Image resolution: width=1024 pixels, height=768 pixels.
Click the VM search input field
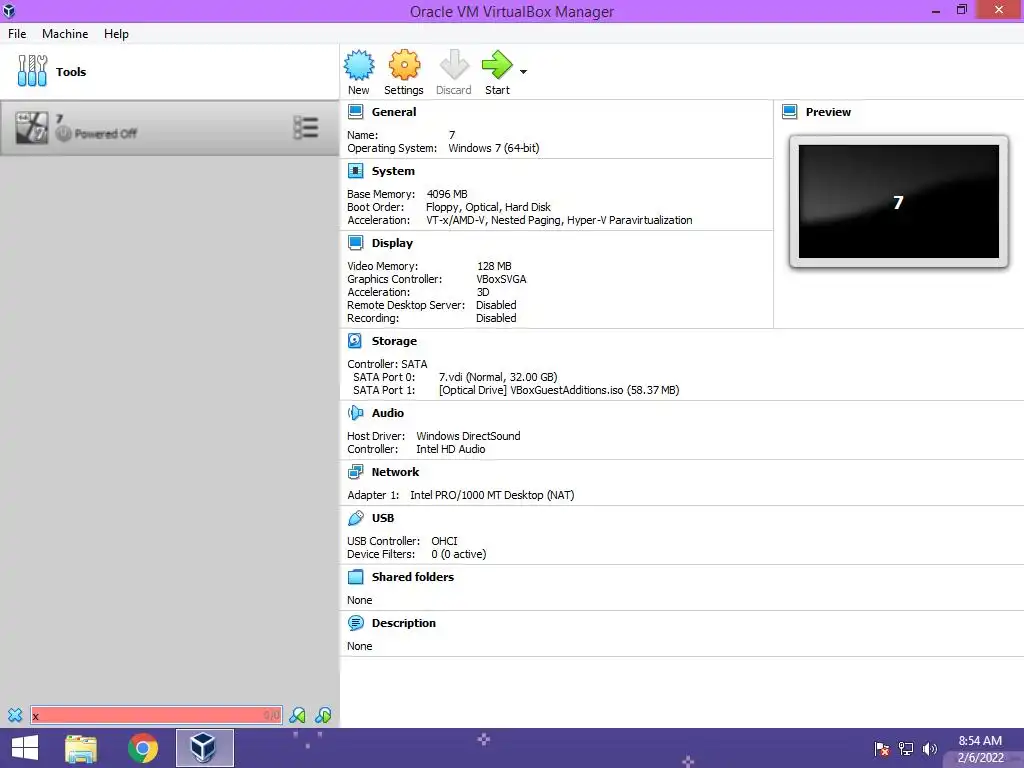pyautogui.click(x=156, y=715)
